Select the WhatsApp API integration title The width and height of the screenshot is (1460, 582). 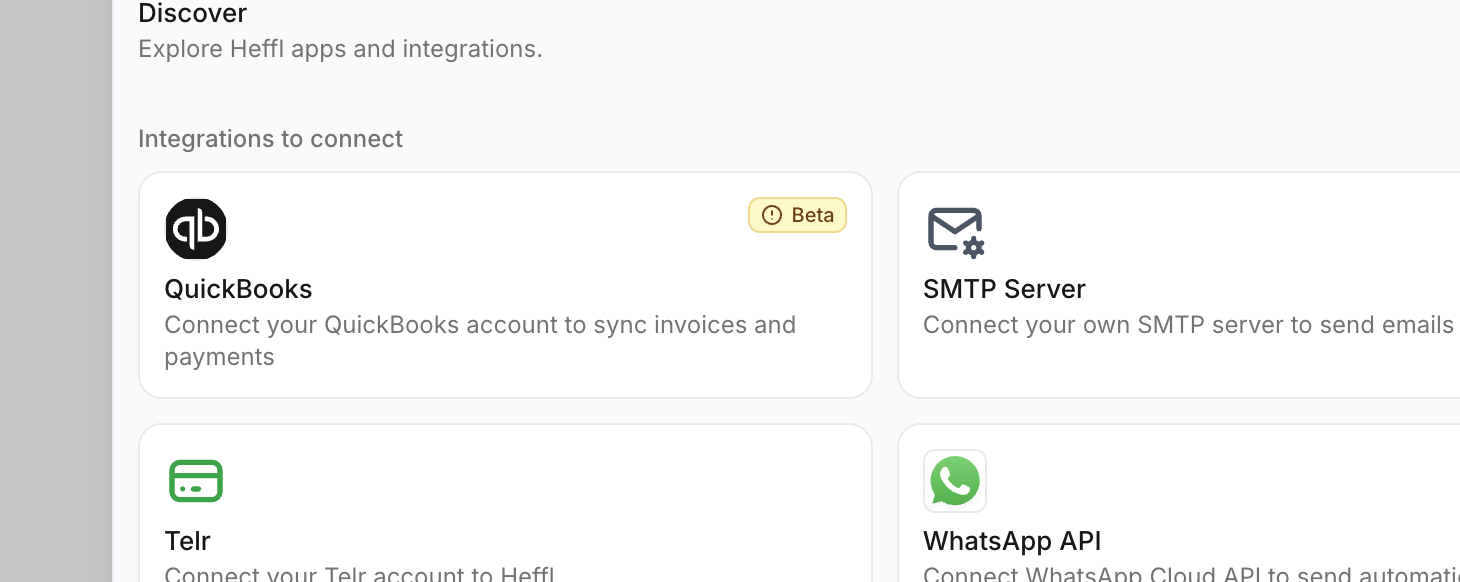click(1012, 541)
